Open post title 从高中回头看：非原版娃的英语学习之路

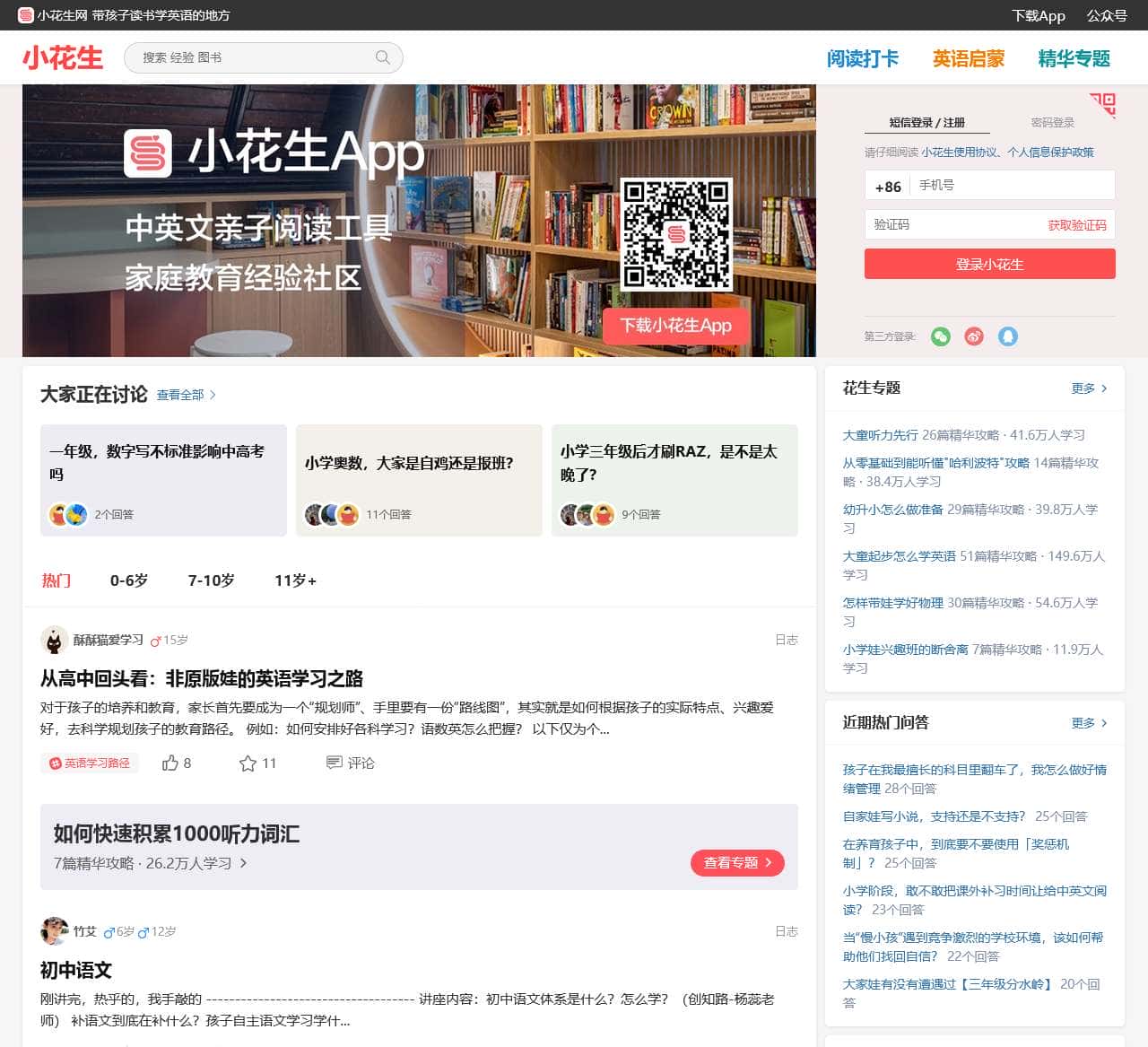[x=202, y=678]
